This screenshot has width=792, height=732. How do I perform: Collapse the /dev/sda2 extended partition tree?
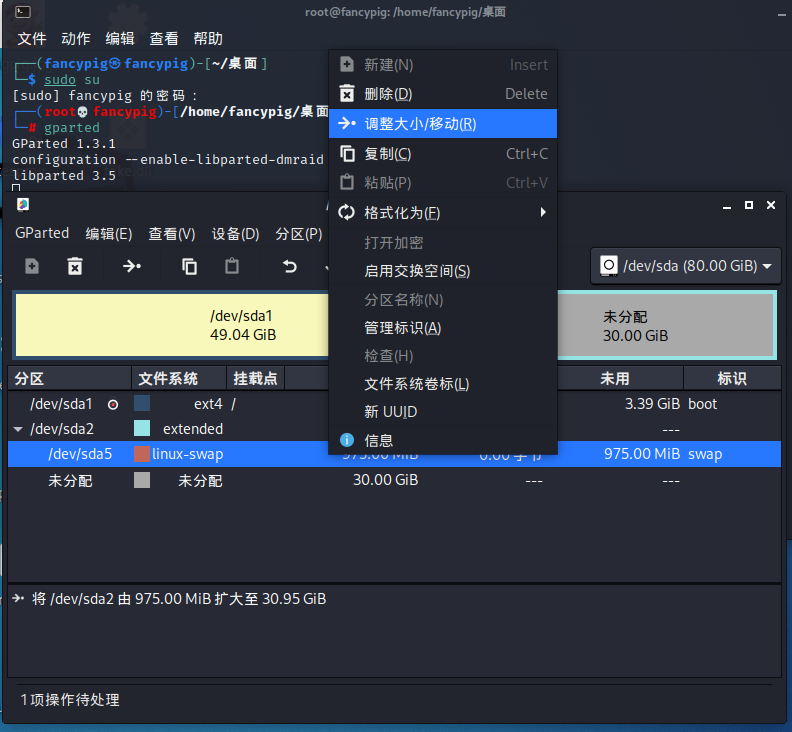(18, 429)
